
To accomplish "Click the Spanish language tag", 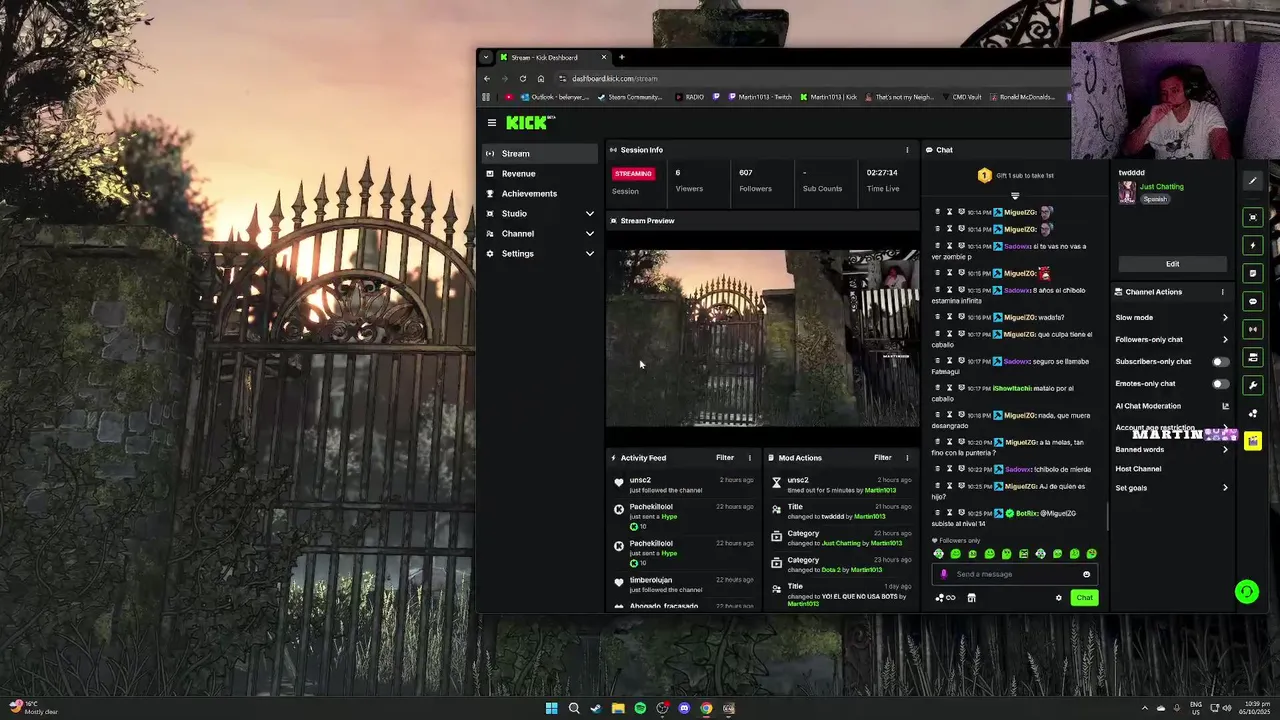I will pos(1155,199).
